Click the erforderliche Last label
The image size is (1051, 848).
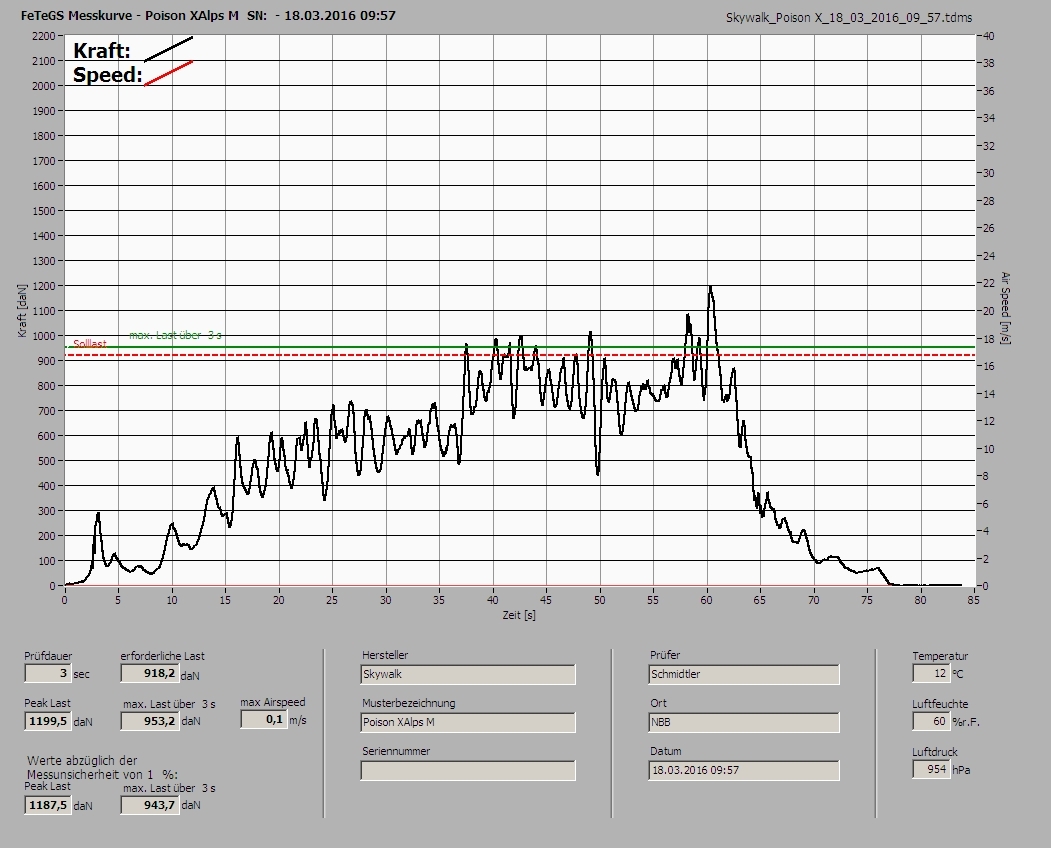coord(162,656)
